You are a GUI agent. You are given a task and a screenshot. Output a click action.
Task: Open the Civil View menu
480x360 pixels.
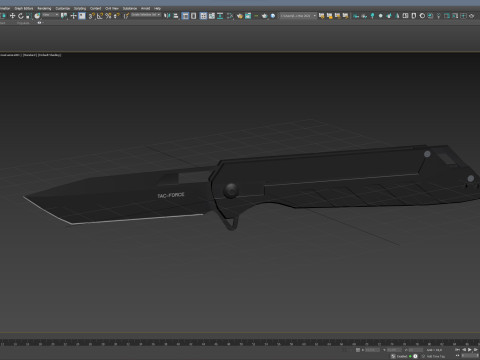112,8
